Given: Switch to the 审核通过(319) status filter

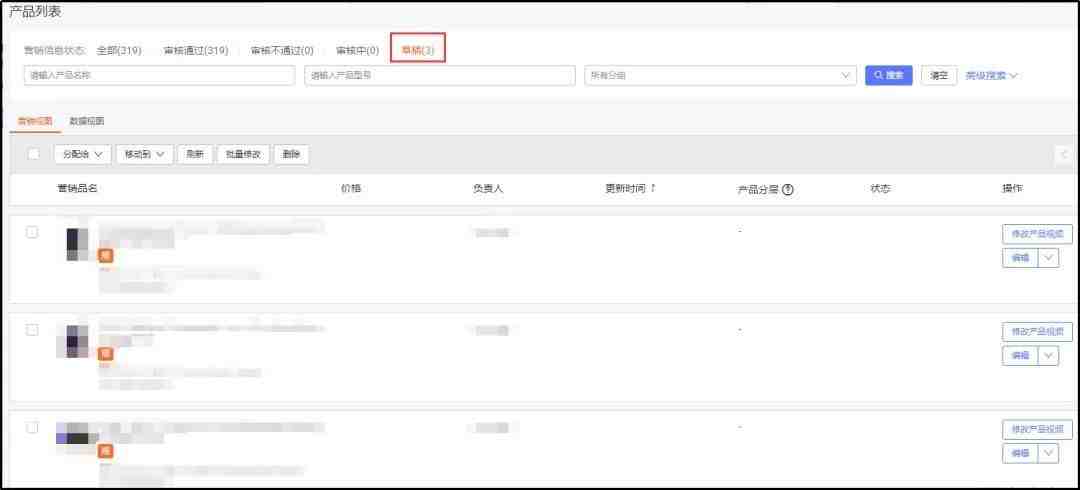Looking at the screenshot, I should click(196, 50).
